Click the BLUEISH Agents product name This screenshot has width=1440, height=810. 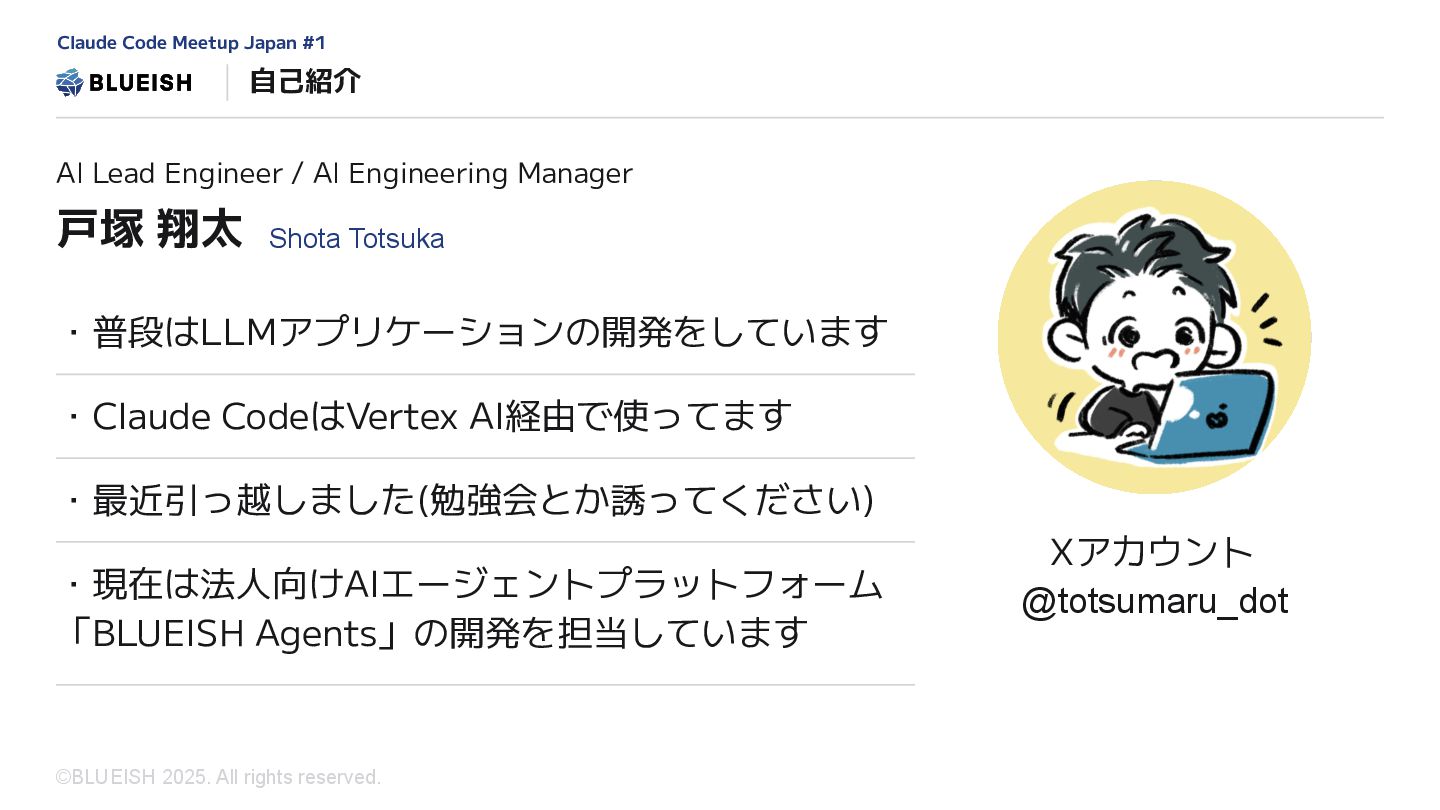click(x=232, y=633)
